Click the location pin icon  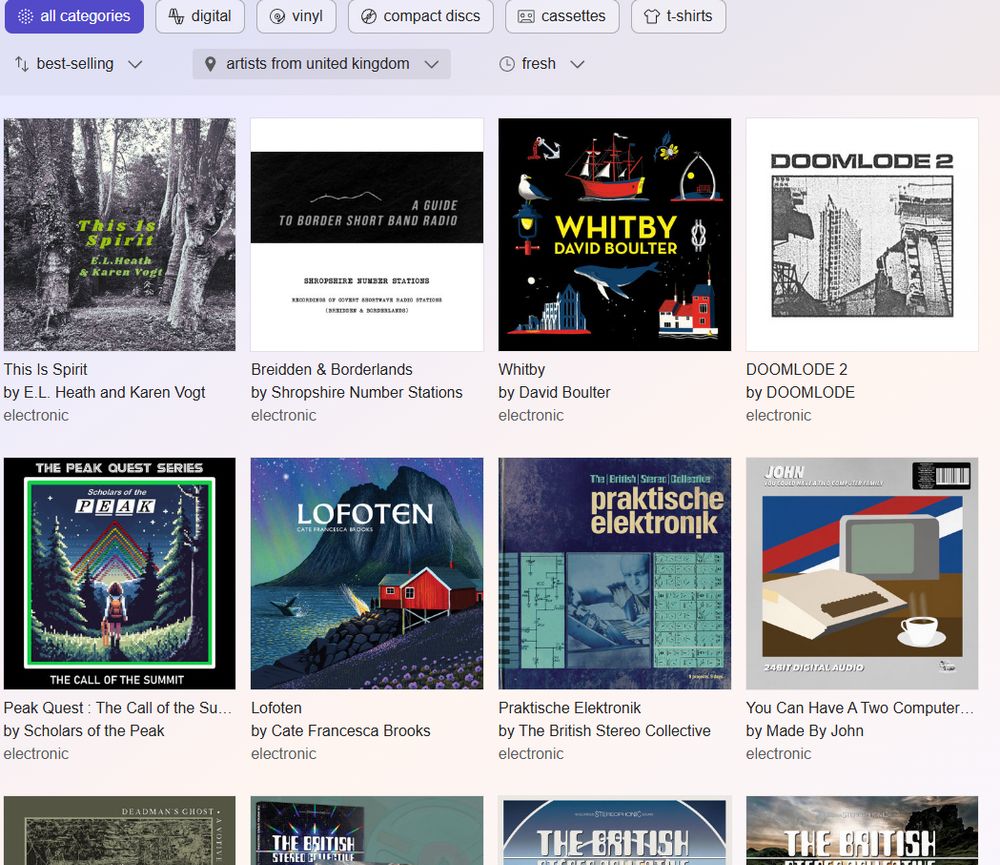pyautogui.click(x=210, y=64)
